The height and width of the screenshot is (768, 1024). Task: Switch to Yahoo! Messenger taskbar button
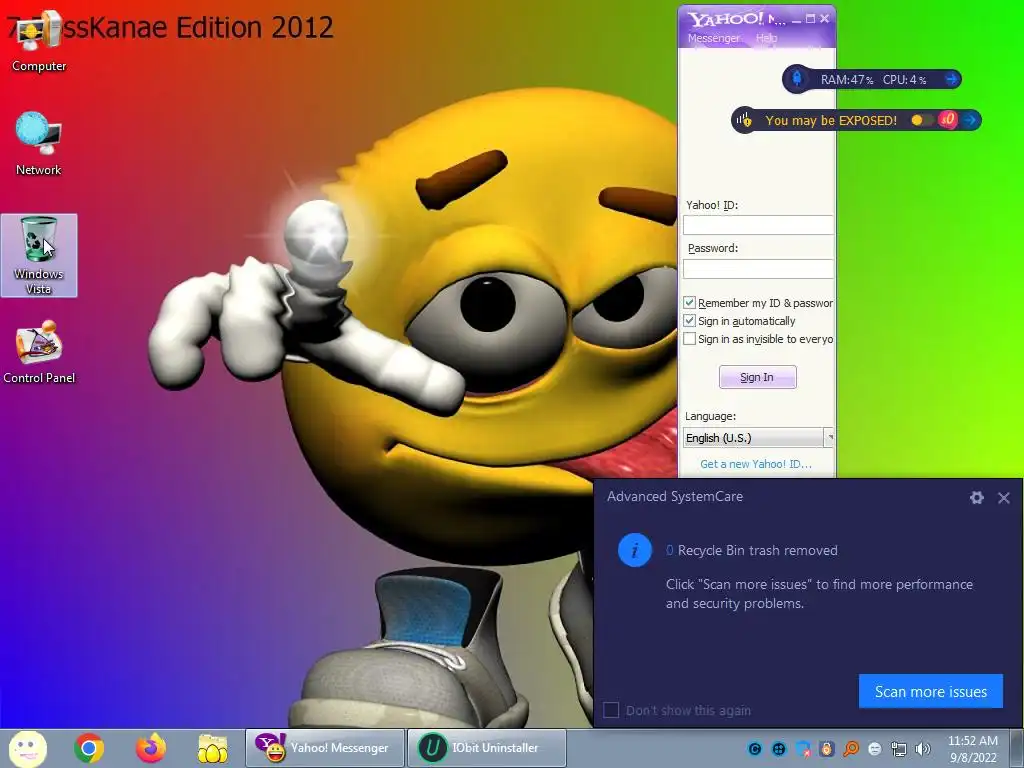[x=325, y=748]
